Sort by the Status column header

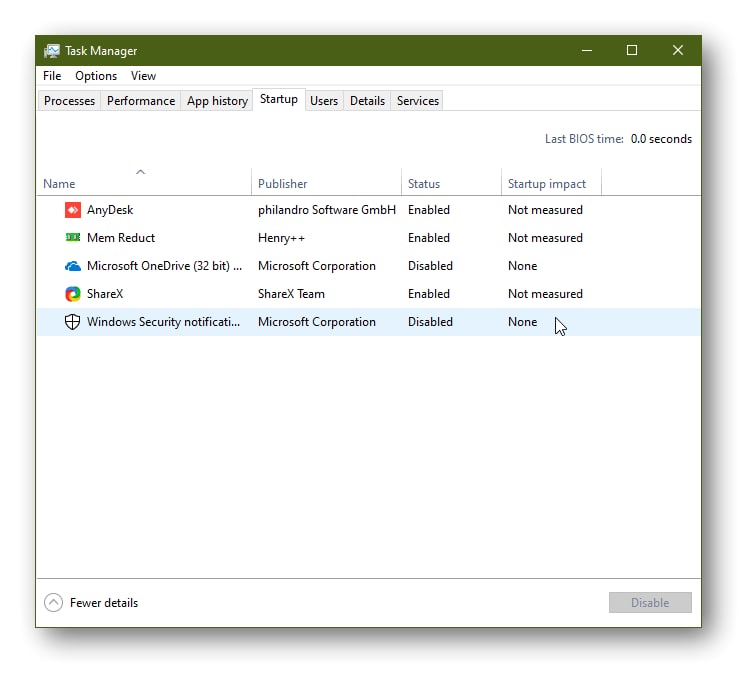pos(451,181)
